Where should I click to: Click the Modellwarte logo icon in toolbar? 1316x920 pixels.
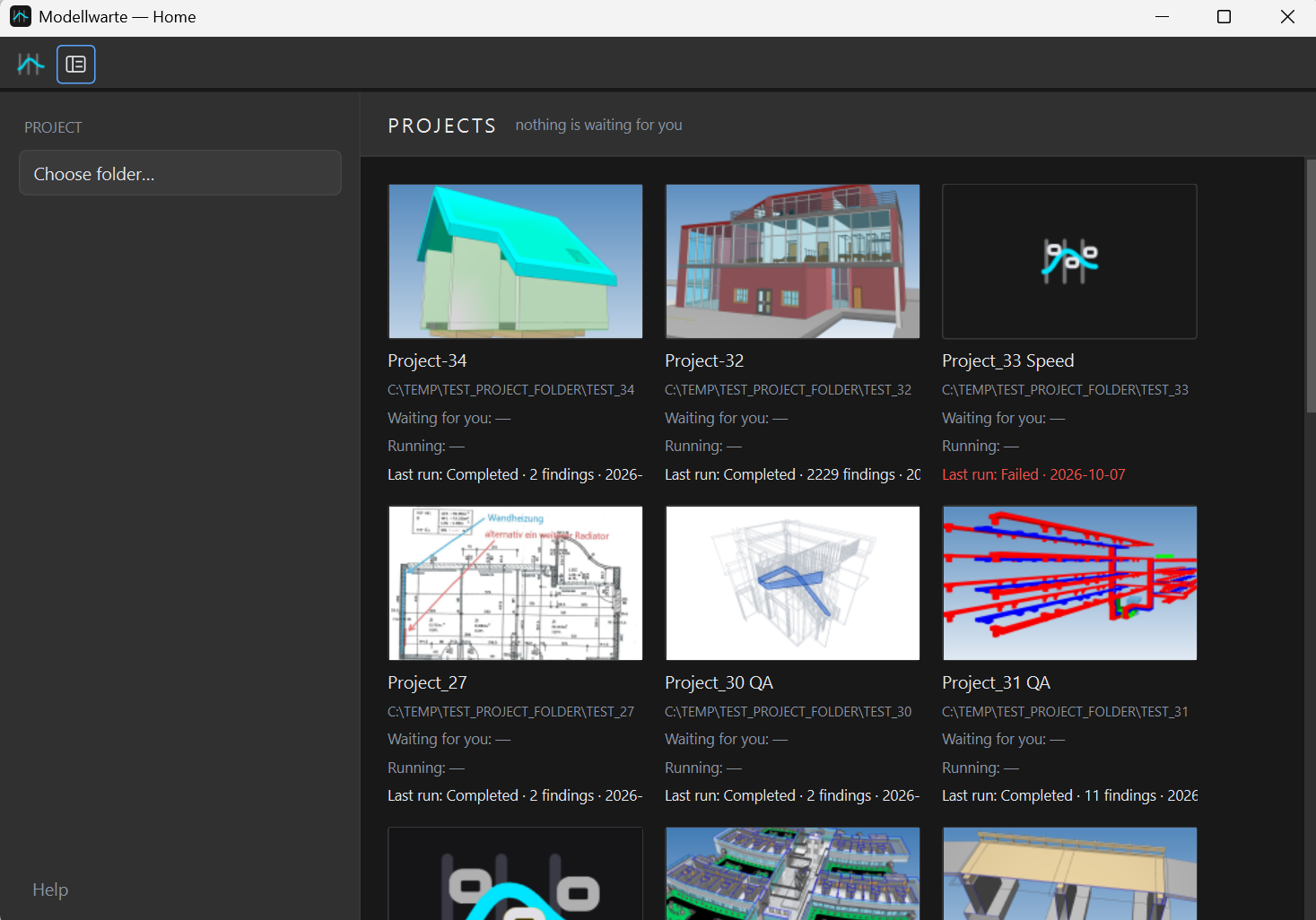pos(31,65)
